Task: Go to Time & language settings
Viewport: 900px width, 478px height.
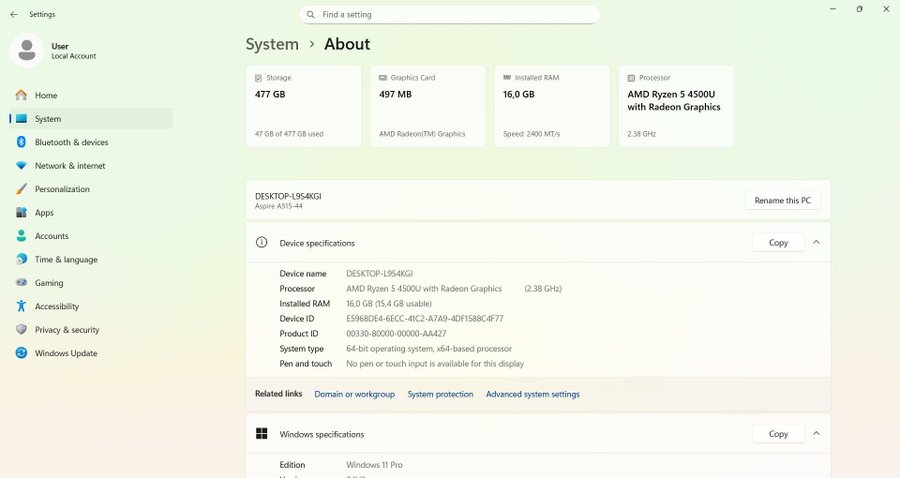Action: point(66,260)
